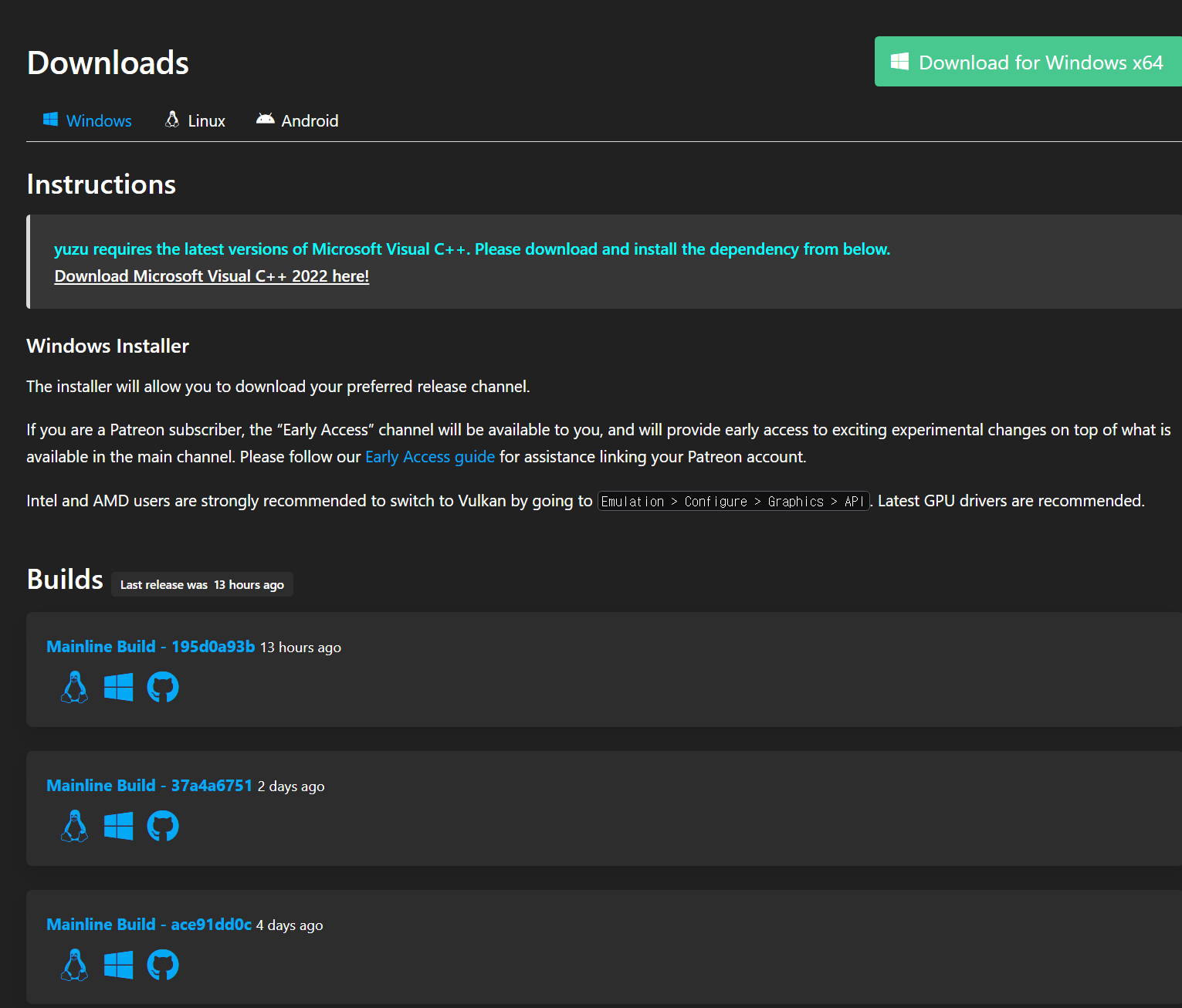Switch to the Windows tab
The image size is (1182, 1008).
87,120
